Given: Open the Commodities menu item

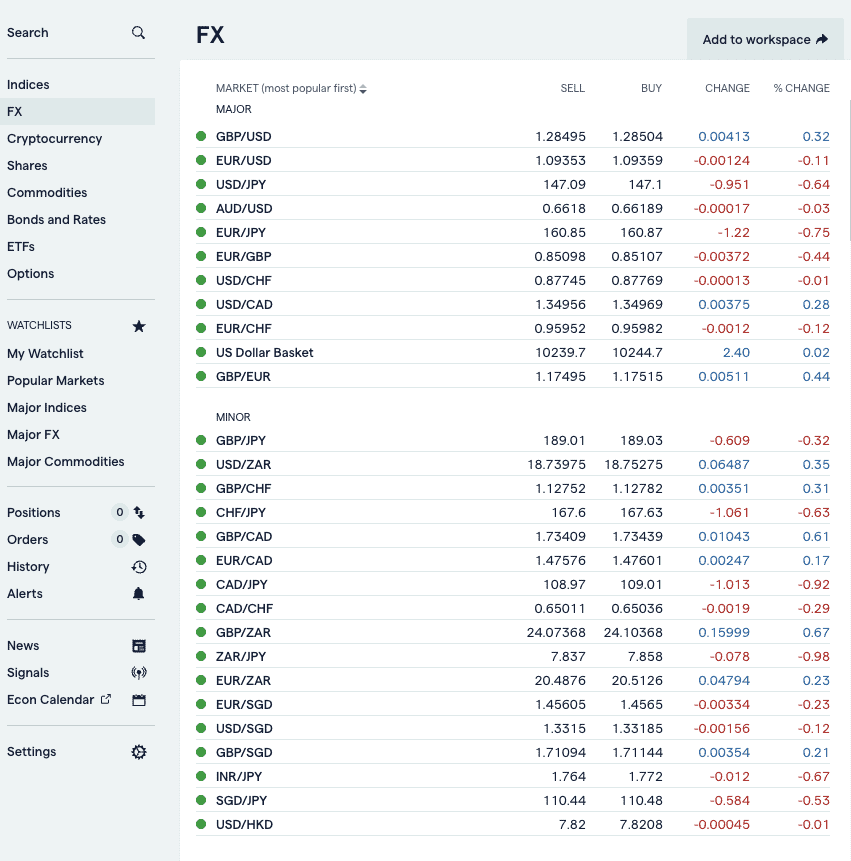Looking at the screenshot, I should (47, 193).
